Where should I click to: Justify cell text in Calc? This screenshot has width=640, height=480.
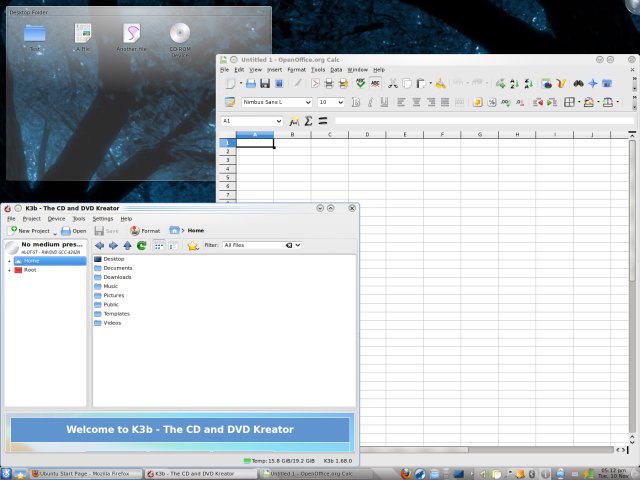pyautogui.click(x=445, y=102)
